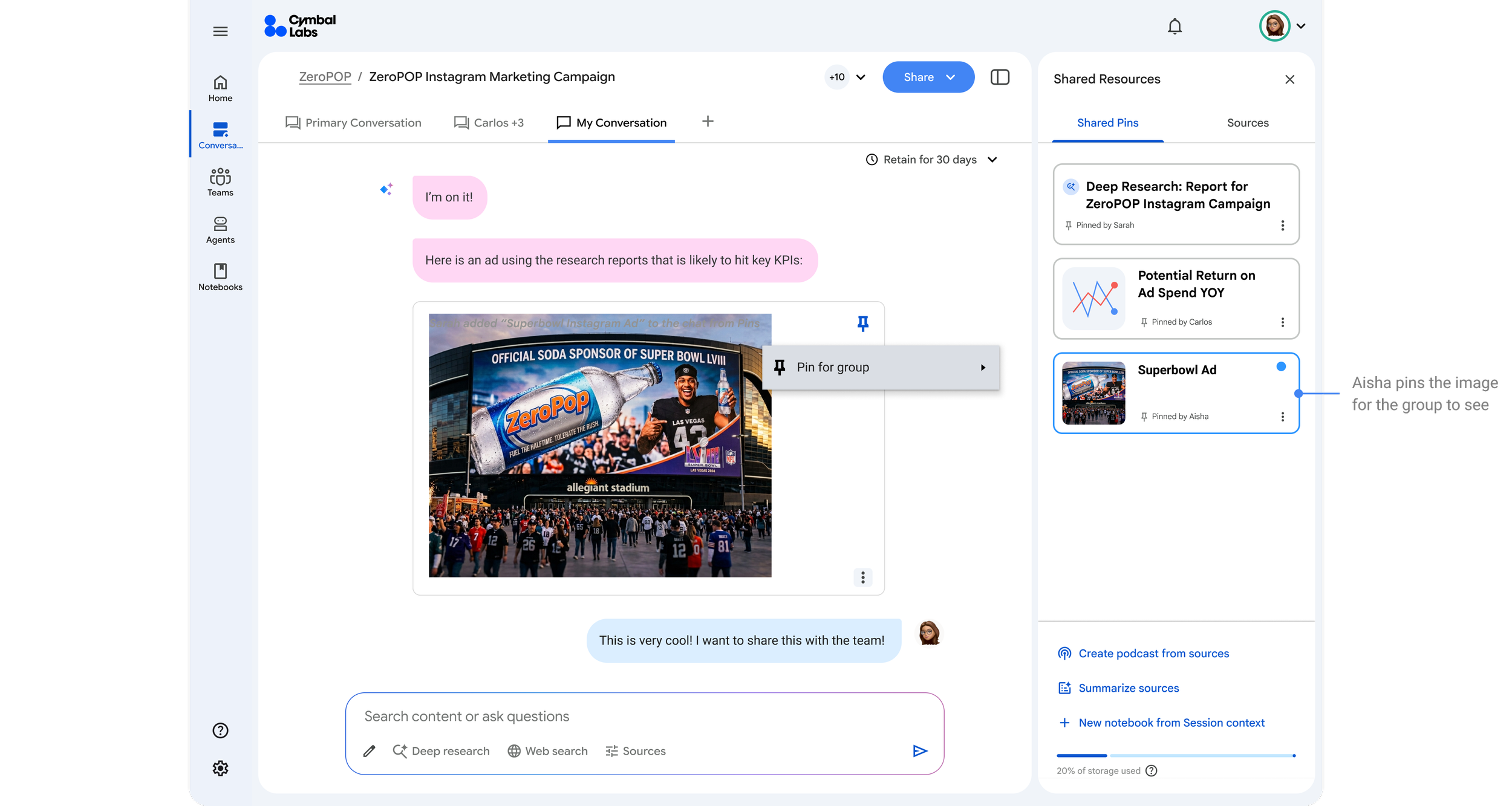Switch to the Carlos +3 tab
This screenshot has width=1512, height=806.
(489, 123)
